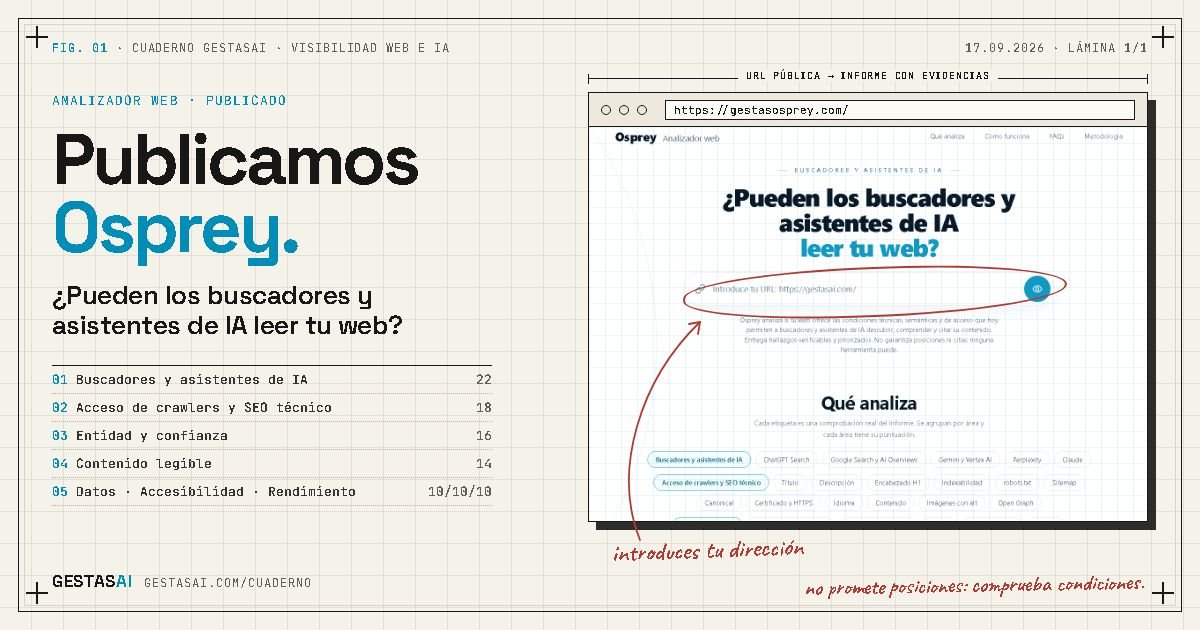Click list row '04 Contenido legible'
Viewport: 1200px width, 630px height.
click(272, 464)
